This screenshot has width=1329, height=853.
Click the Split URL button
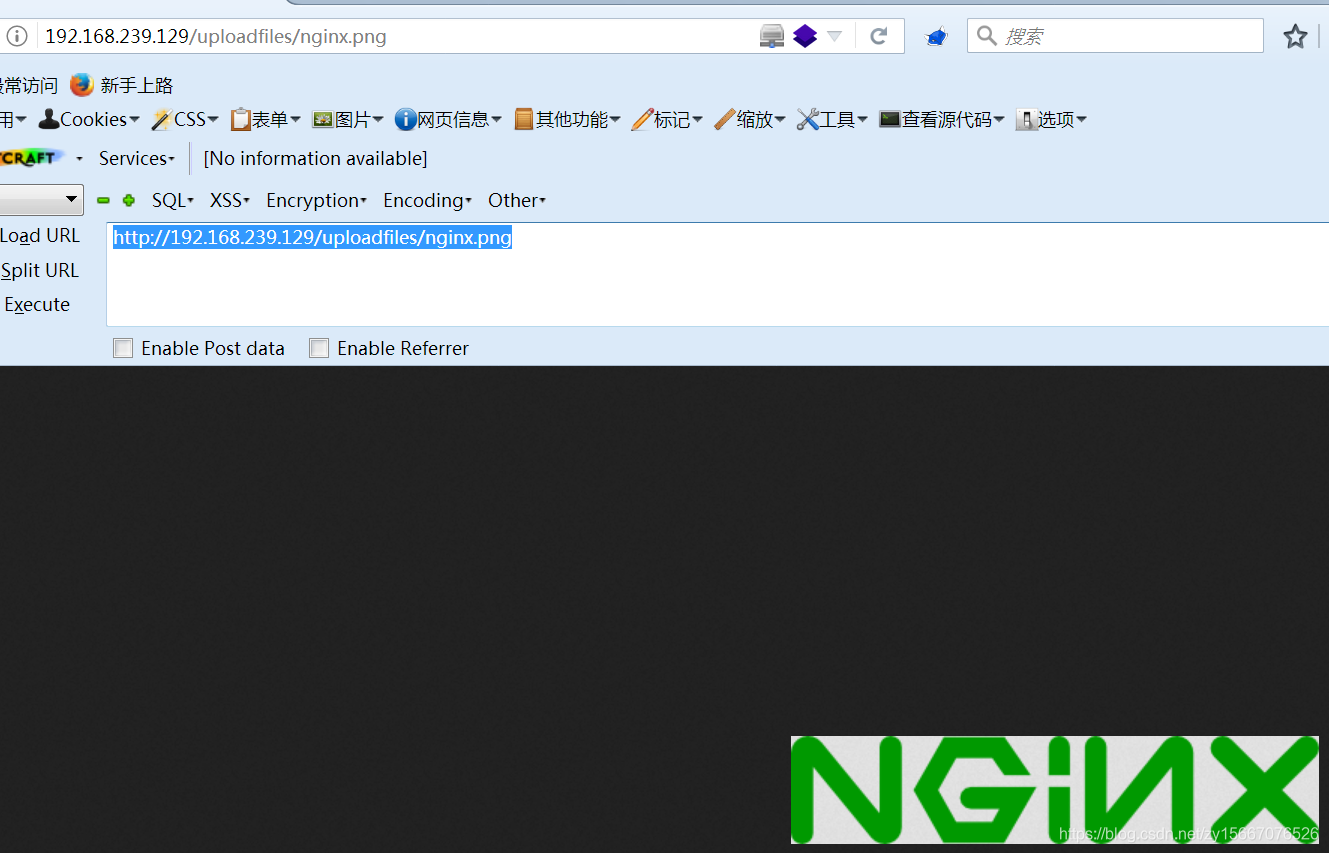tap(40, 270)
